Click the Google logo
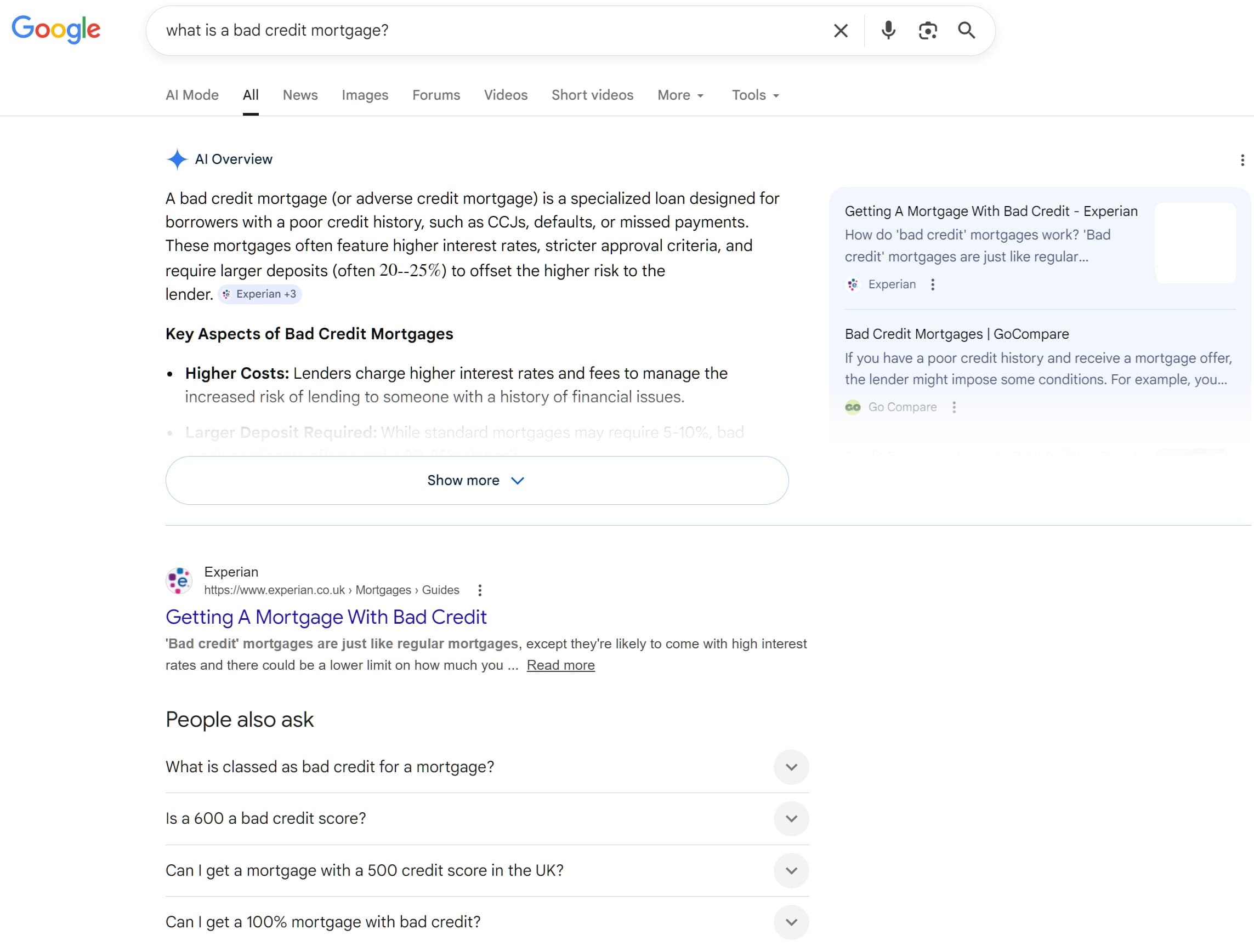1254x952 pixels. coord(56,30)
